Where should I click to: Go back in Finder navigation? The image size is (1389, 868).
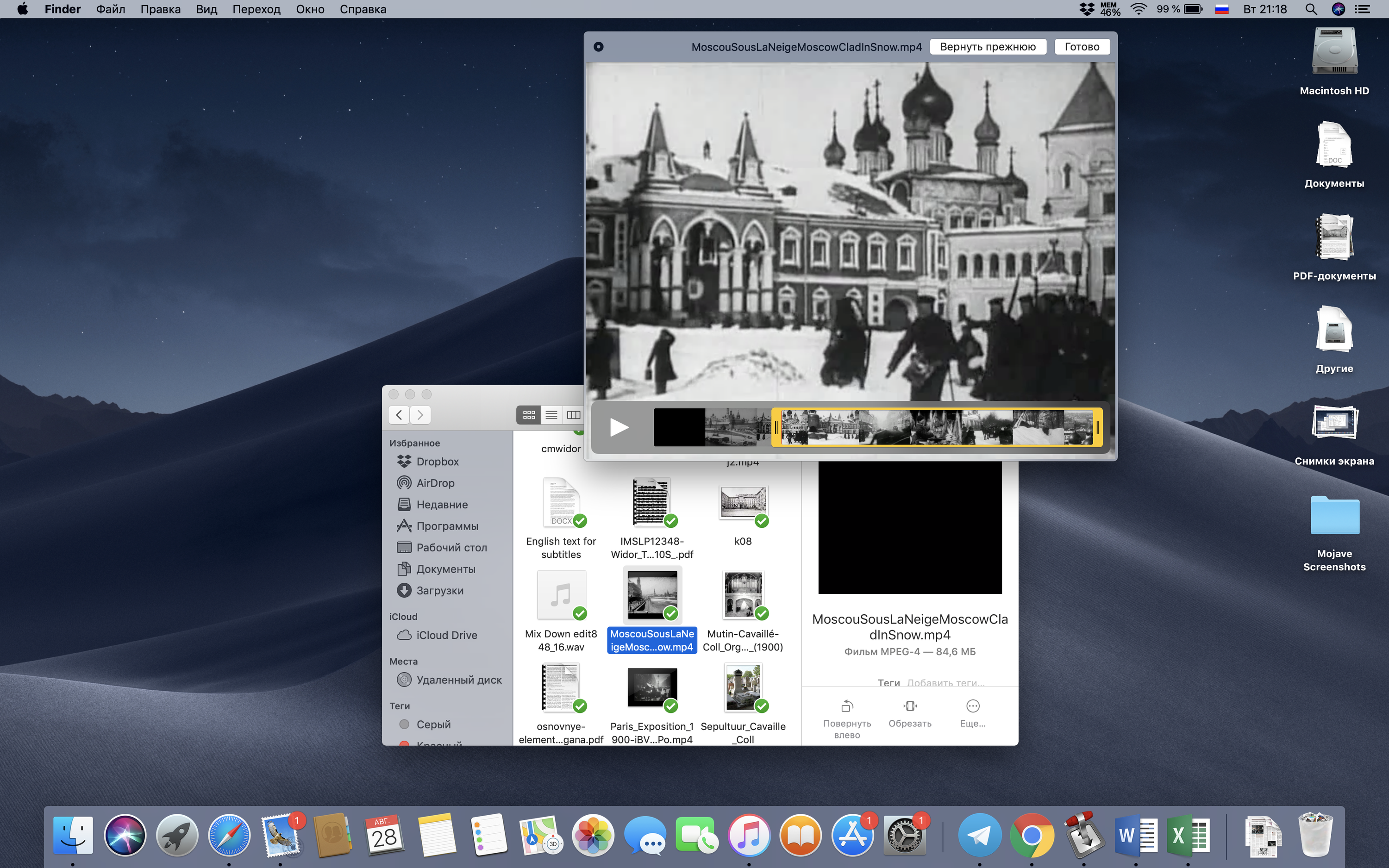(399, 414)
